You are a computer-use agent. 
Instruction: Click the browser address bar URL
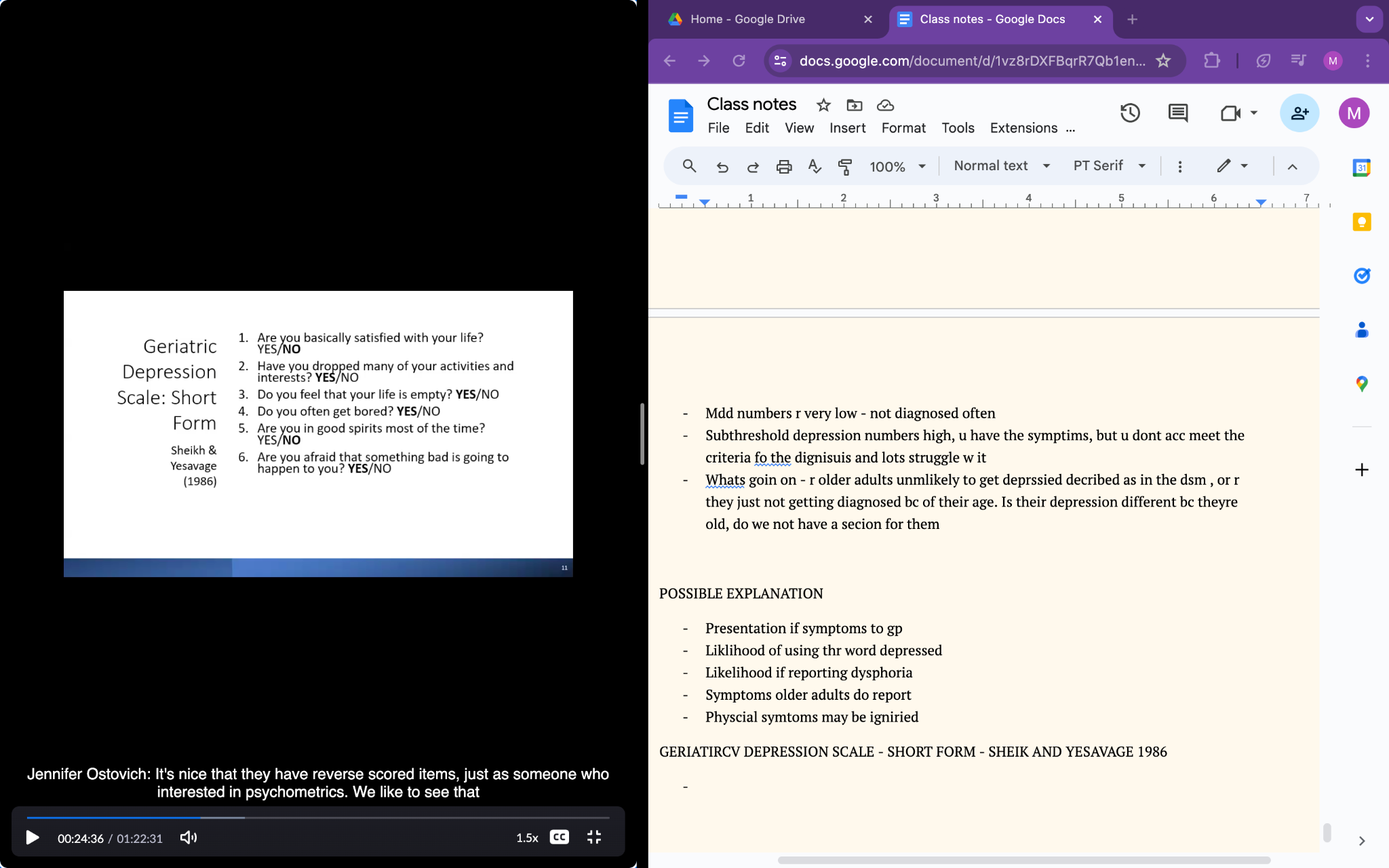coord(971,61)
